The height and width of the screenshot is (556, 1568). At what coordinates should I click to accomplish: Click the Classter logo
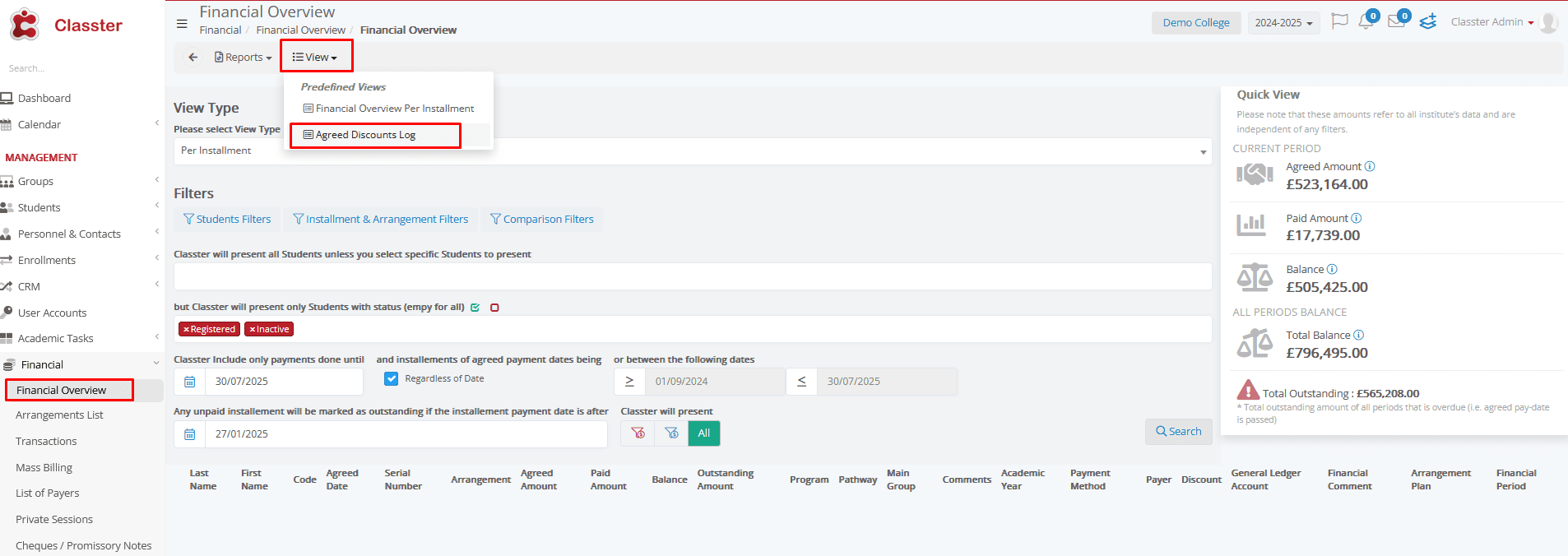tap(66, 25)
